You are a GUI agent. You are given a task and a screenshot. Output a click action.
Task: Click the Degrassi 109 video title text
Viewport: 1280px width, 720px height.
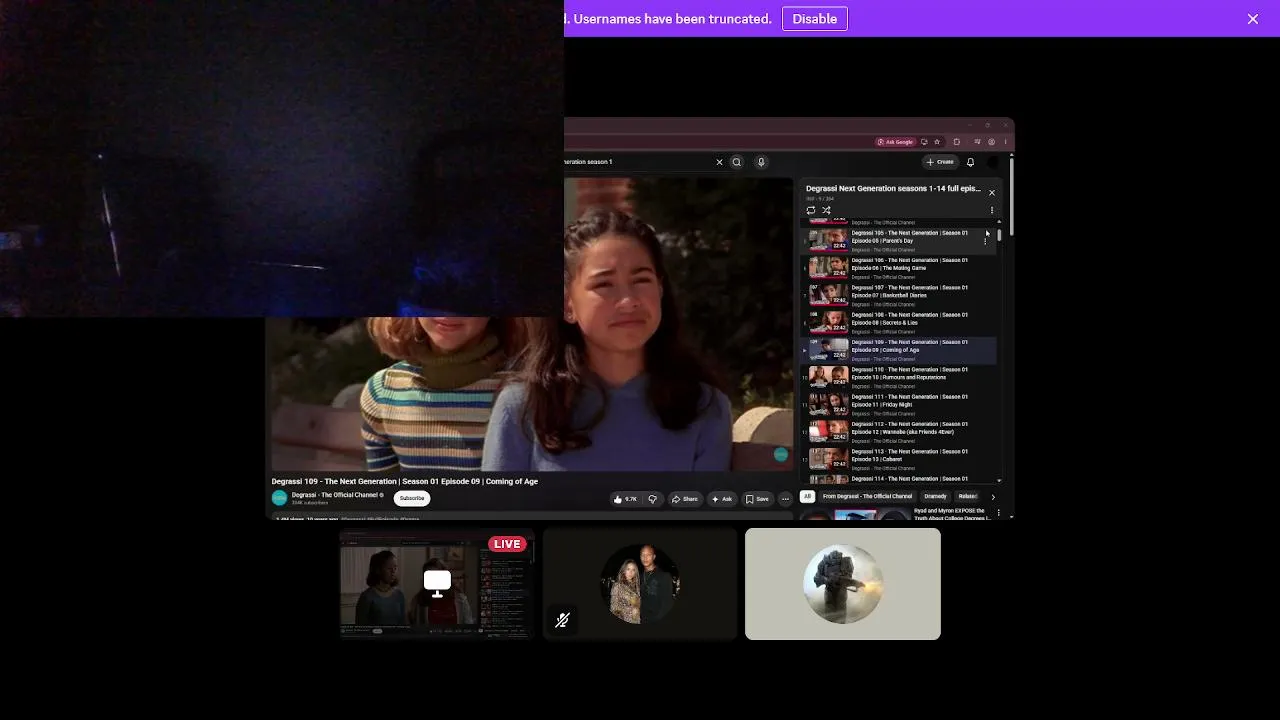point(405,481)
